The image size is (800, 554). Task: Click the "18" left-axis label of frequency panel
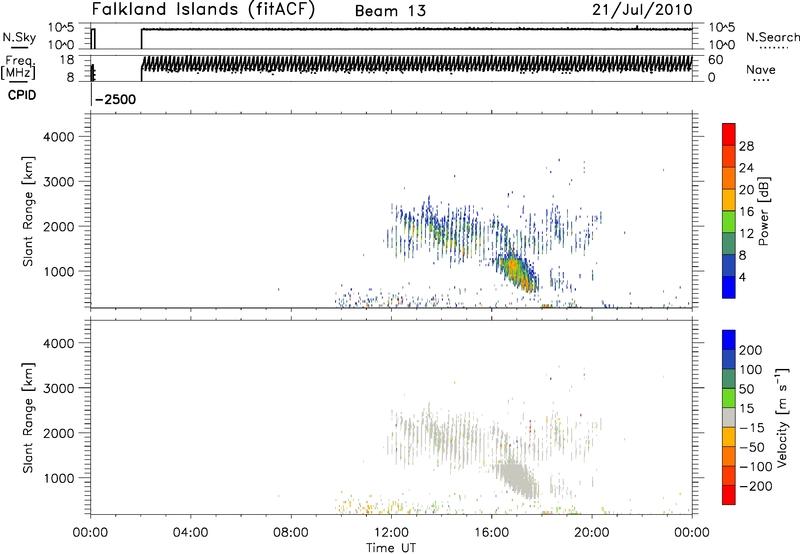[x=66, y=60]
